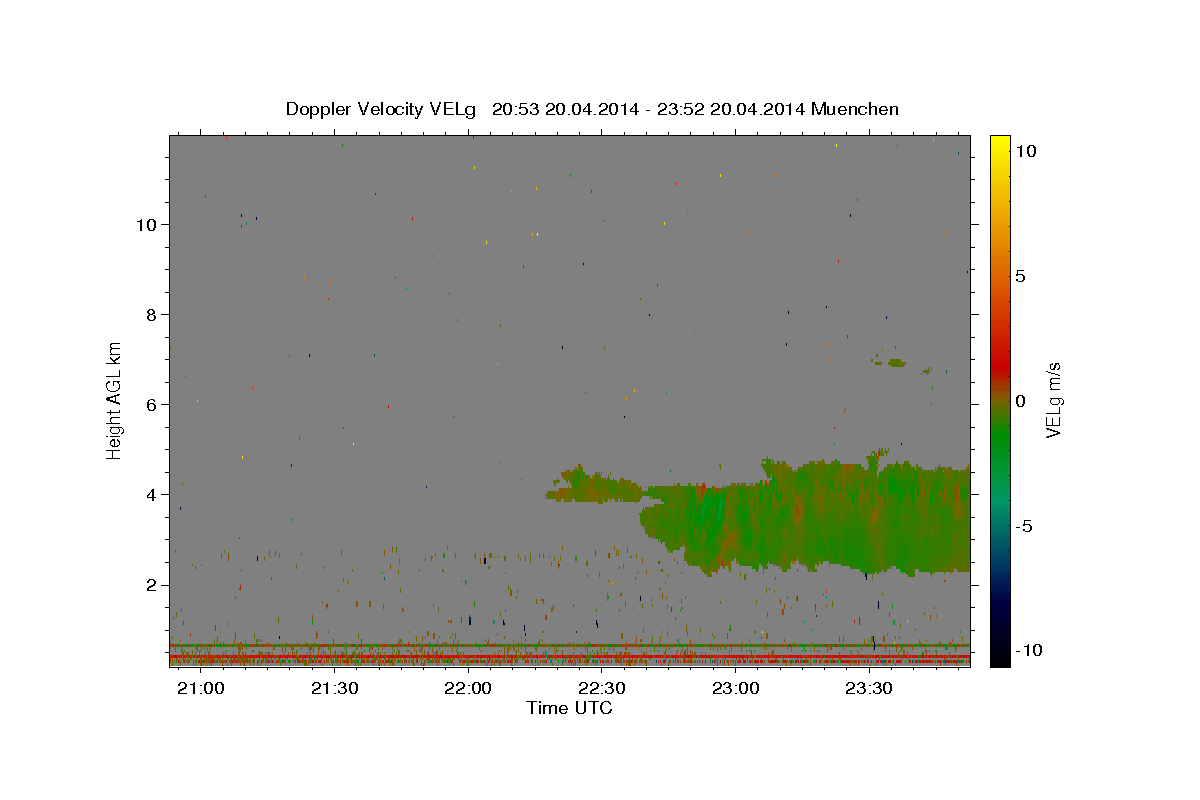Click the colorbar label VELg m/s
1200x800 pixels.
1053,400
